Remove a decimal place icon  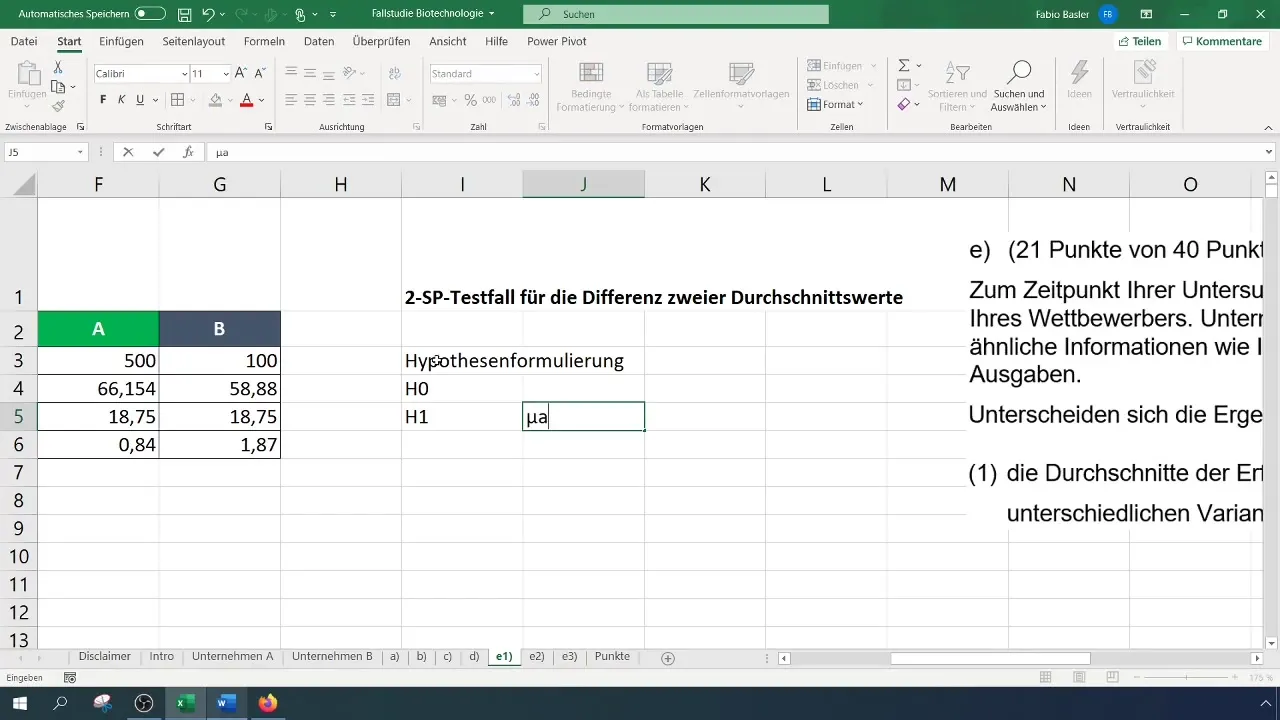535,100
